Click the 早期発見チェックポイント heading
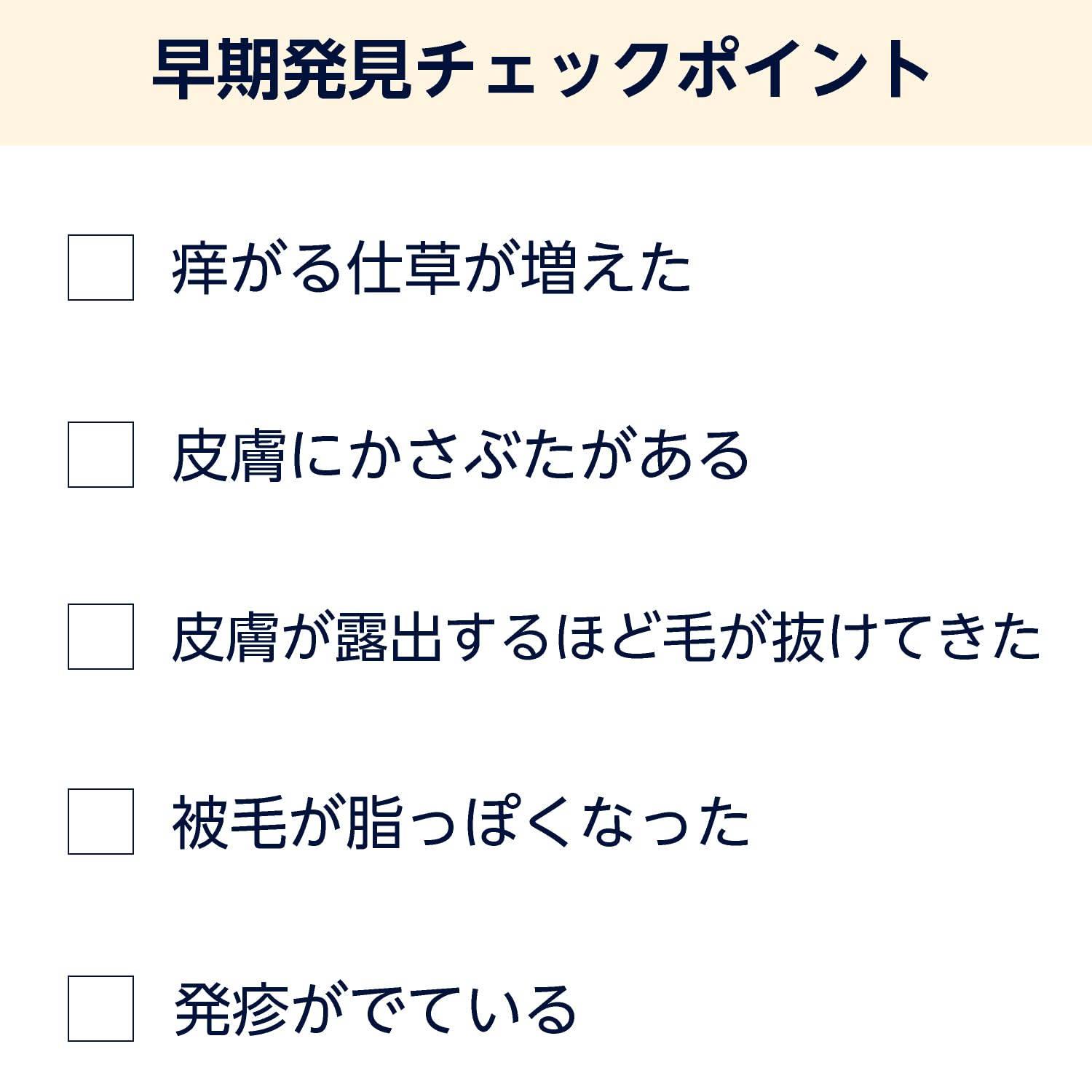The width and height of the screenshot is (1092, 1092). coord(540,69)
